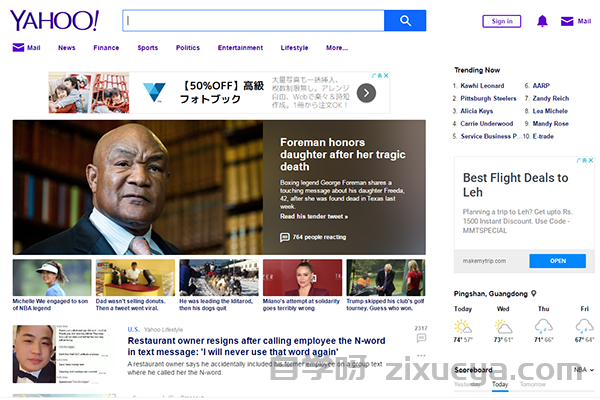Viewport: 600px width, 400px height.
Task: Click the photobook ad next arrow
Action: pyautogui.click(x=366, y=93)
